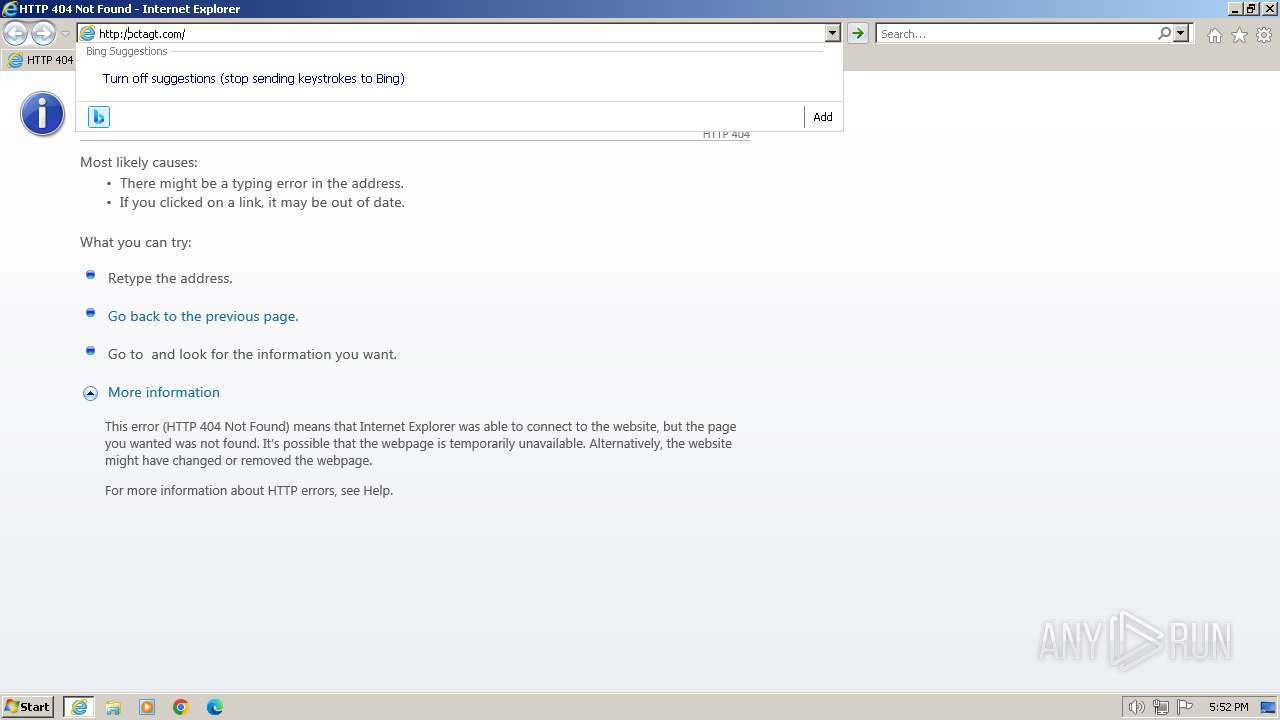This screenshot has width=1280, height=720.
Task: Click Go back to the previous page
Action: pos(203,316)
